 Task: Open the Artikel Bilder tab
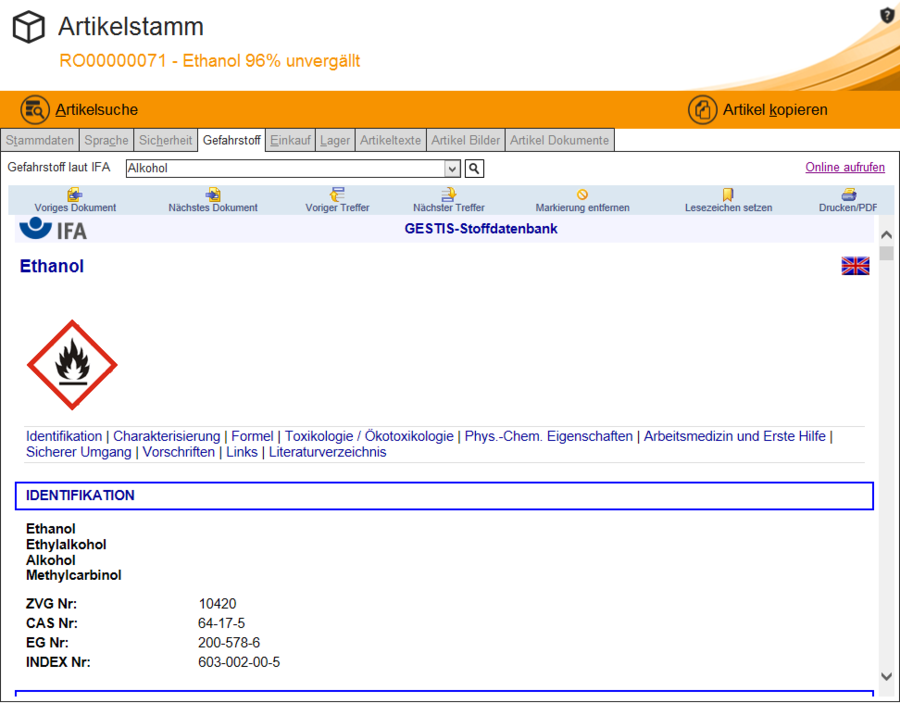click(x=465, y=141)
